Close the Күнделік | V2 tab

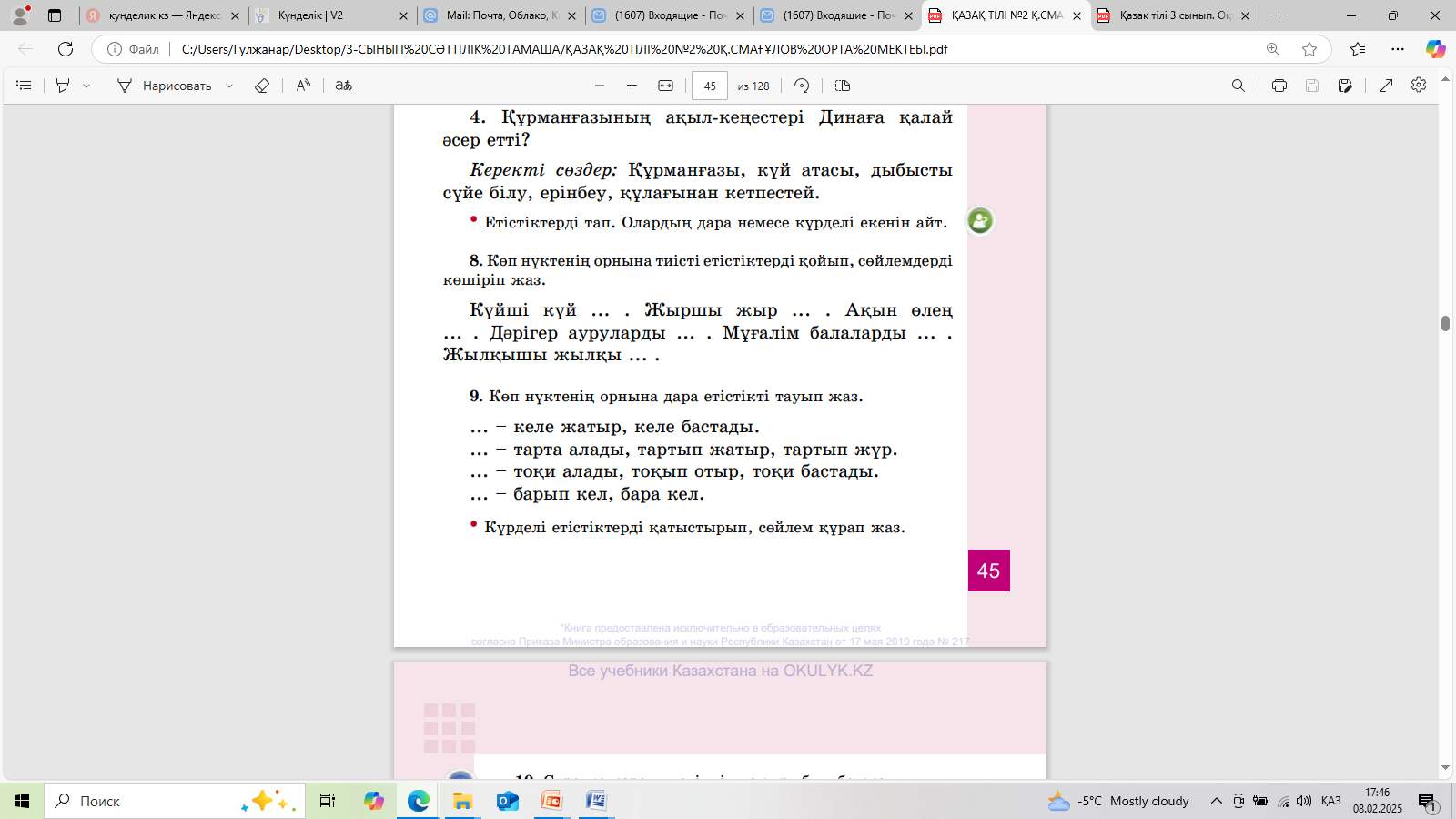tap(404, 15)
